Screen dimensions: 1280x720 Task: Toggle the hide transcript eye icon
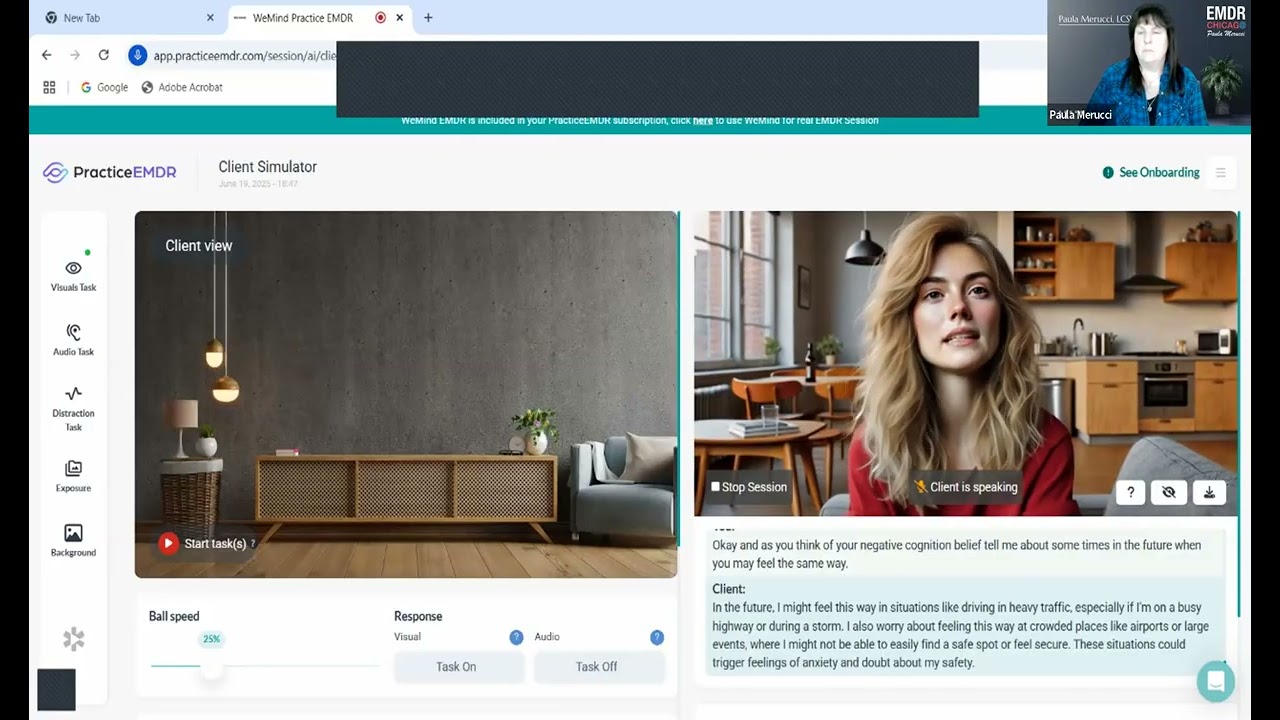pyautogui.click(x=1169, y=492)
